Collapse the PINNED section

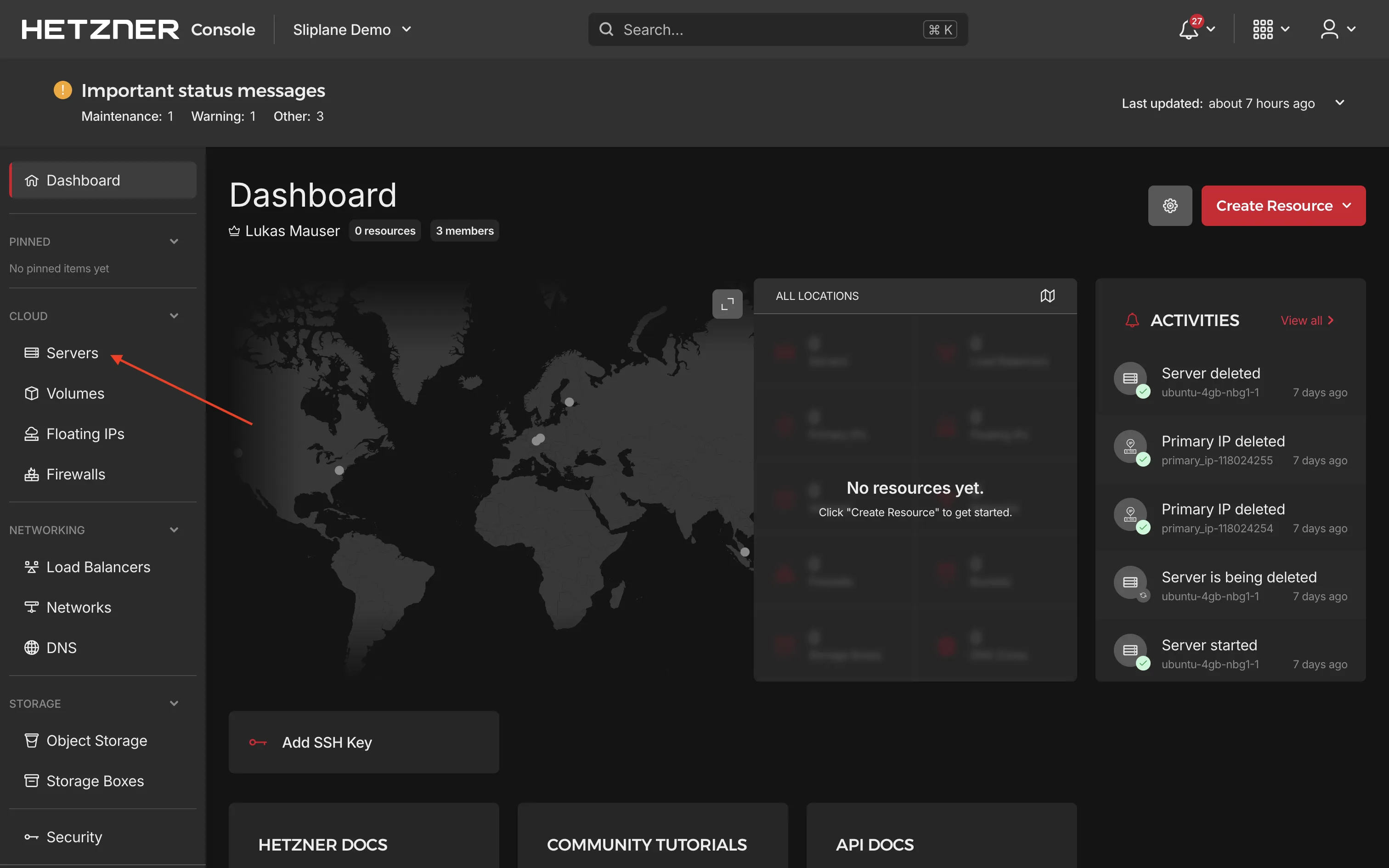pos(174,241)
